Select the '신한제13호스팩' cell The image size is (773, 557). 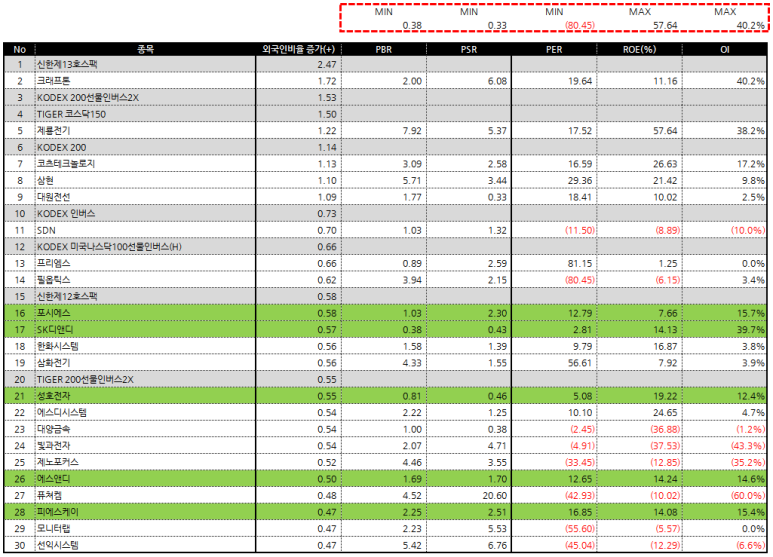coord(145,64)
